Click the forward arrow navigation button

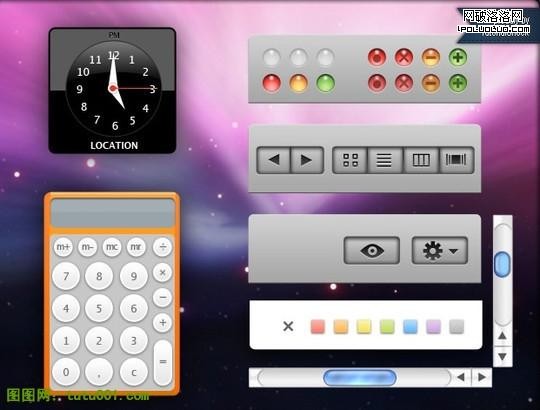[307, 160]
